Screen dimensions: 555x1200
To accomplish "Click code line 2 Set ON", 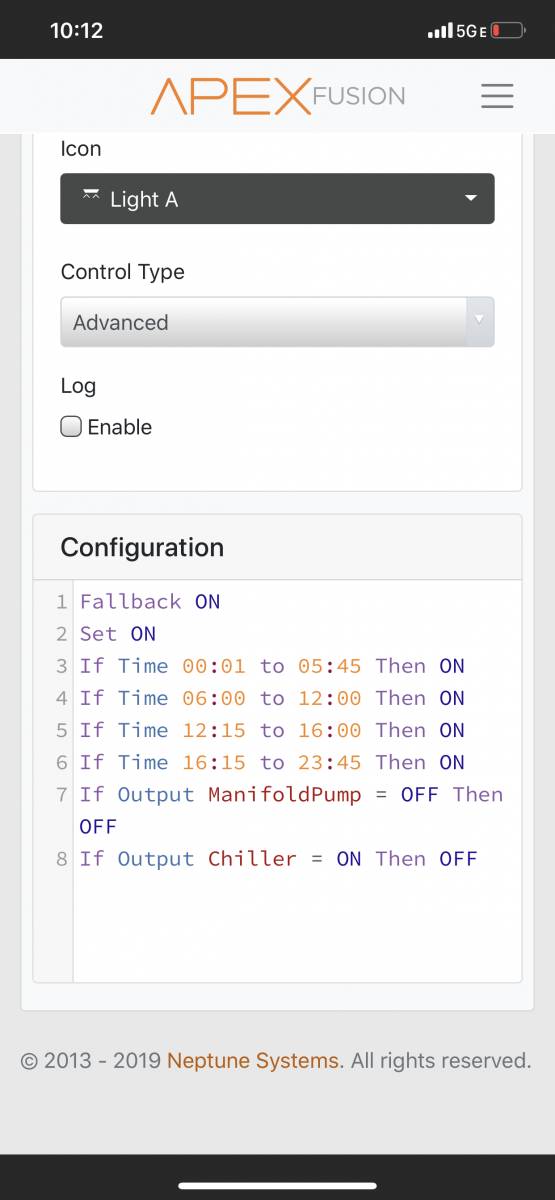I will pos(118,633).
